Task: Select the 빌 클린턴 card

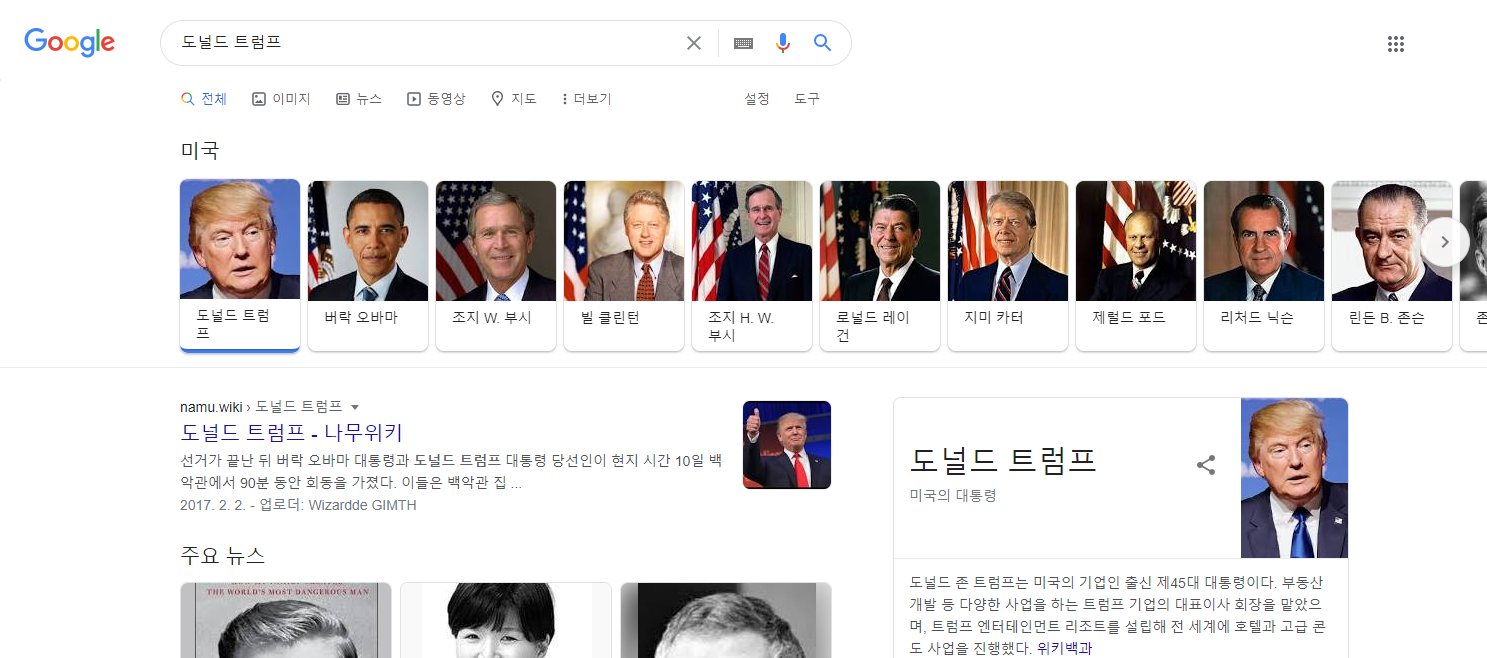Action: [624, 265]
